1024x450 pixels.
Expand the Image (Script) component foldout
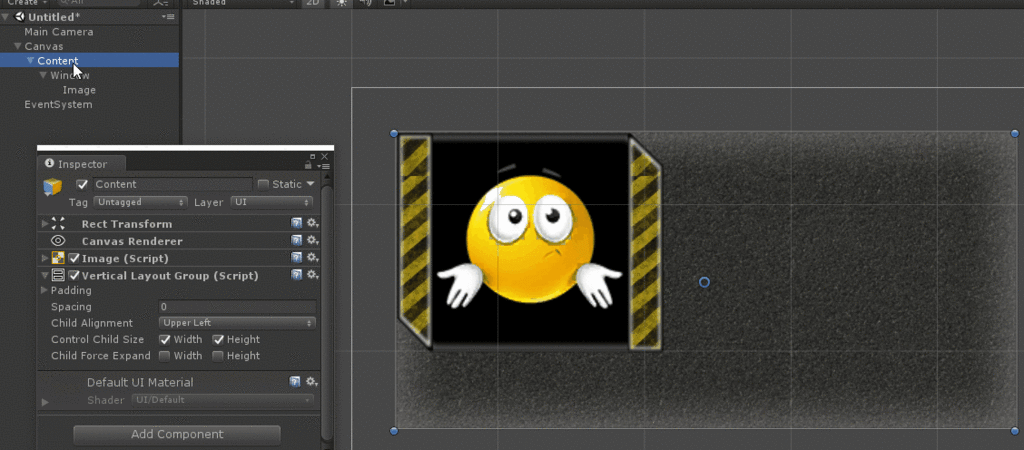point(44,258)
